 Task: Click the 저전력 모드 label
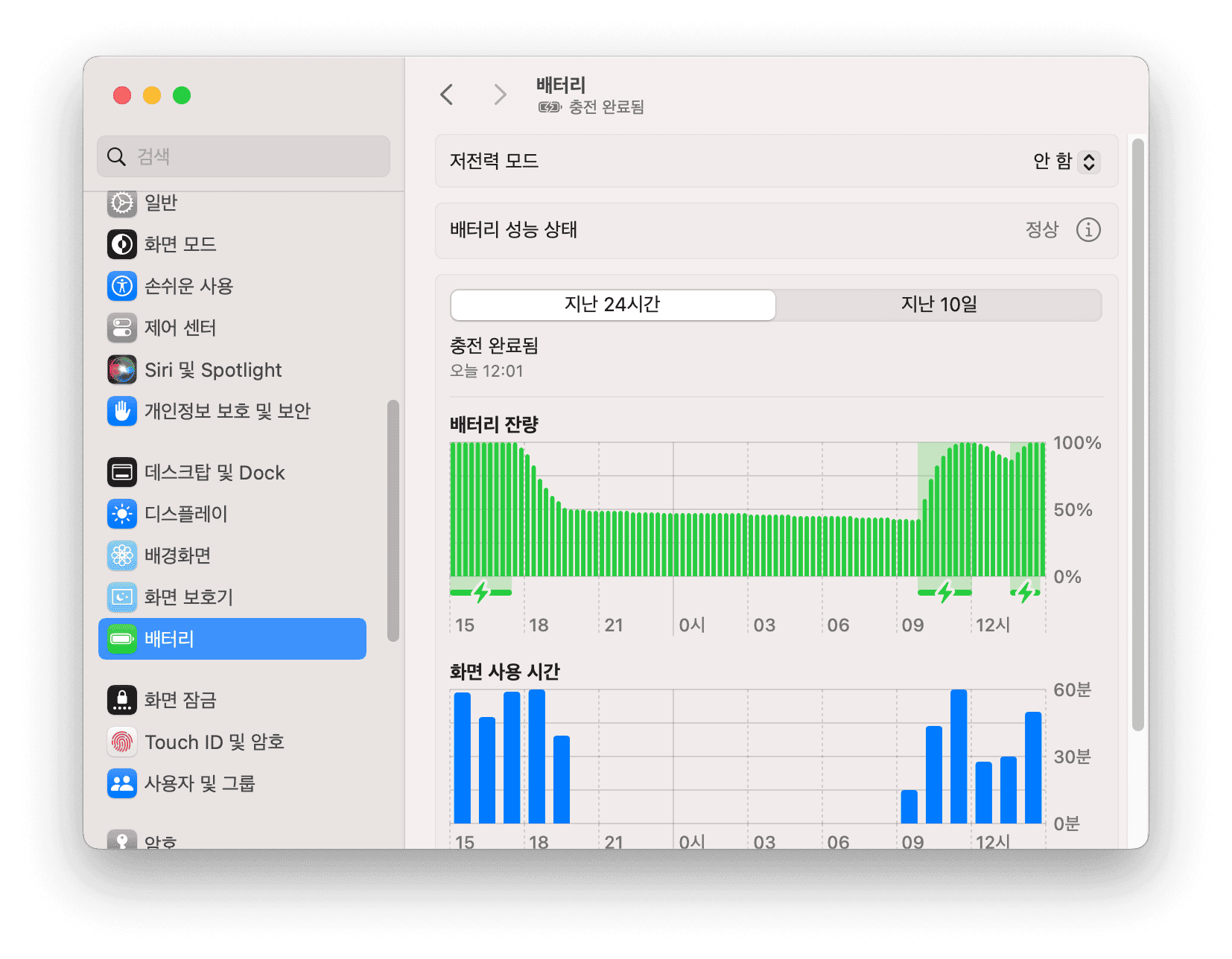pyautogui.click(x=494, y=162)
